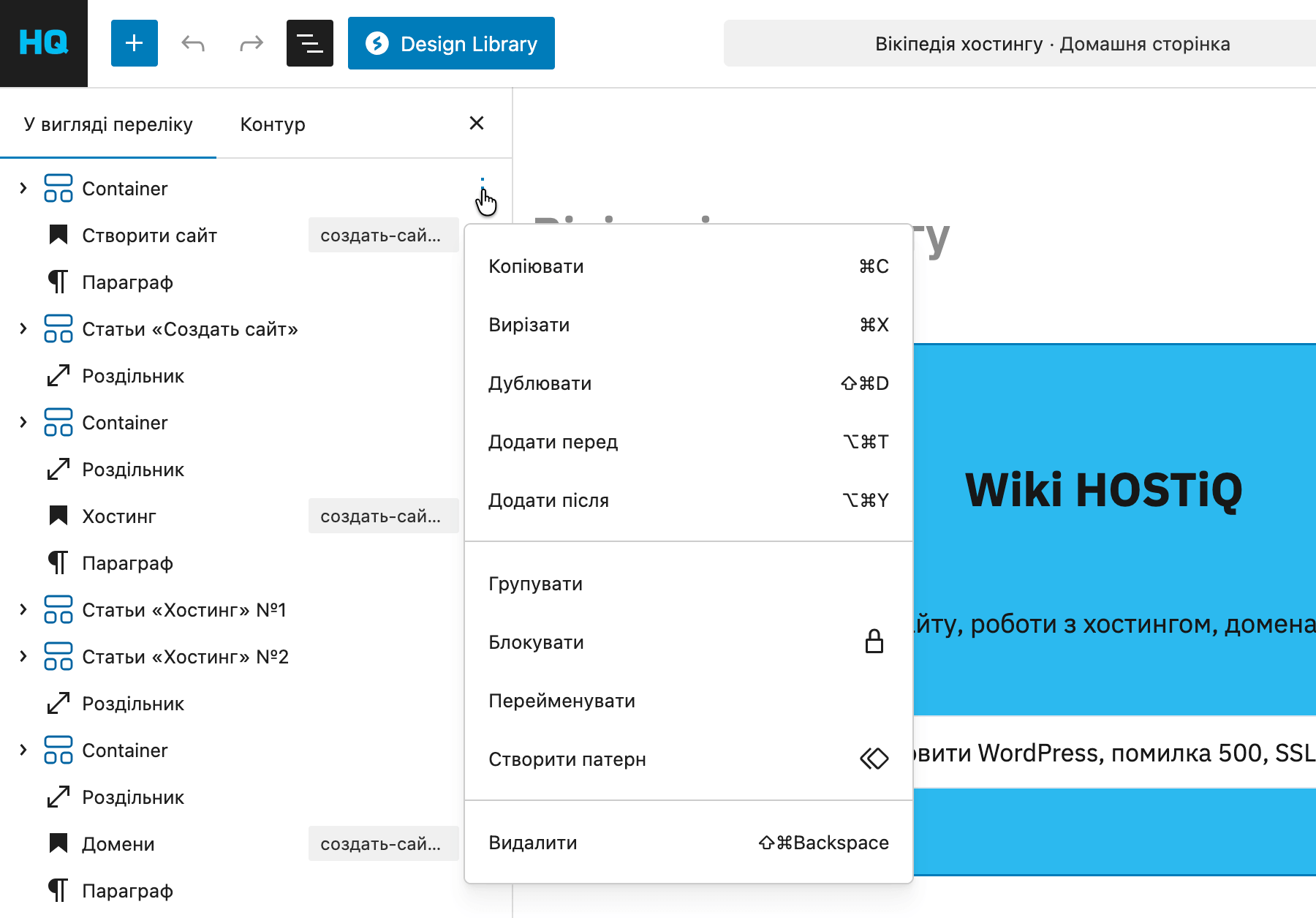This screenshot has height=918, width=1316.
Task: Expand the Статьи «Хостинг» №2 block
Action: 23,656
